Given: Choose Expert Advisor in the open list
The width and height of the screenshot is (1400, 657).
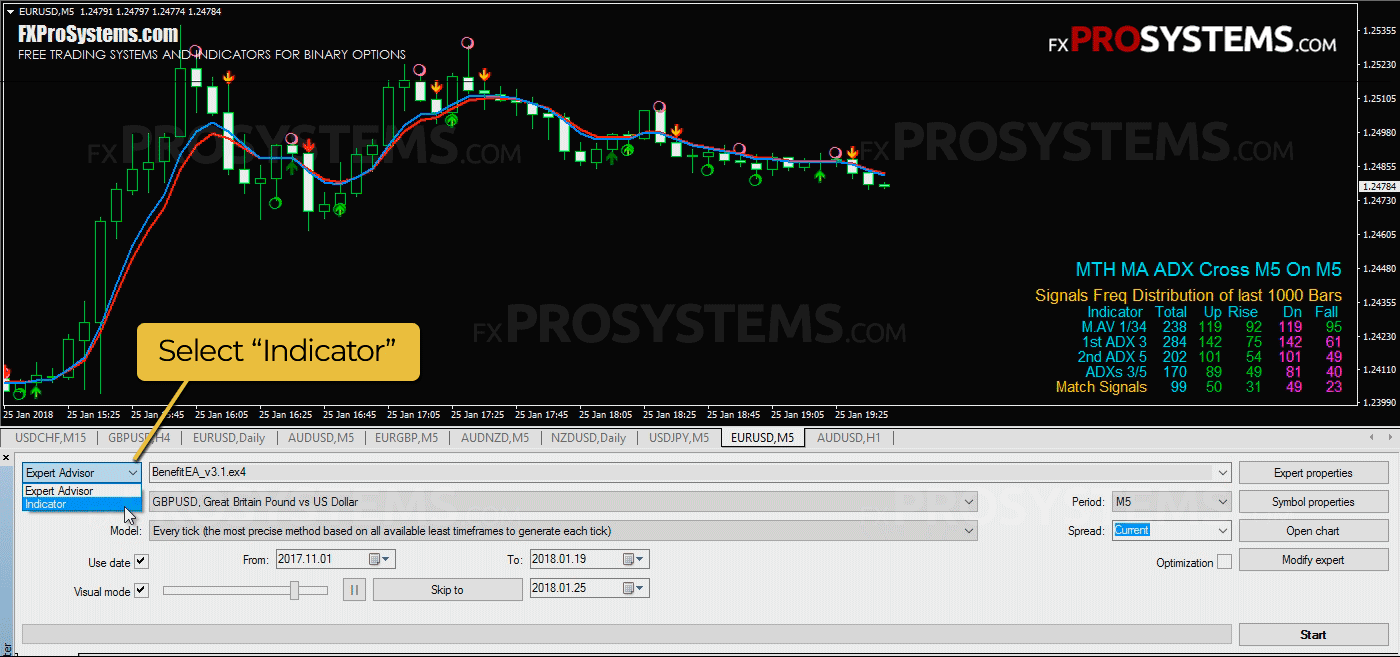Looking at the screenshot, I should pyautogui.click(x=82, y=491).
